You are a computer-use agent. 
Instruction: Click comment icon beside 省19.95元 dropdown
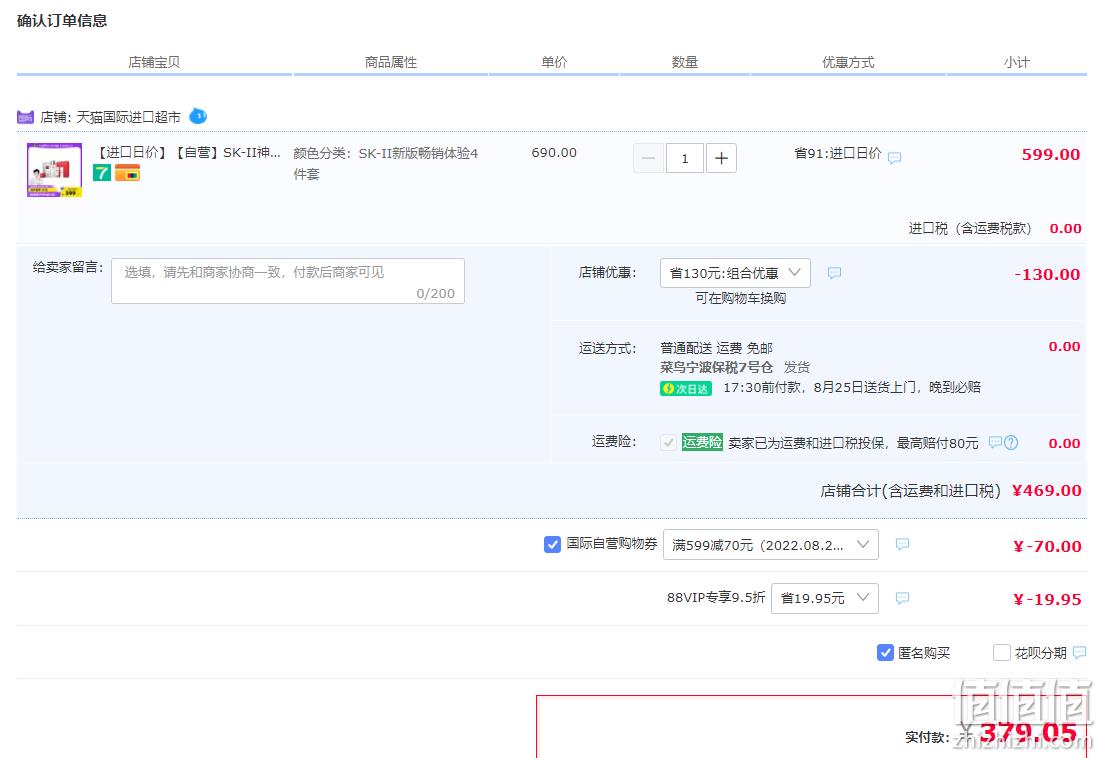(x=902, y=599)
